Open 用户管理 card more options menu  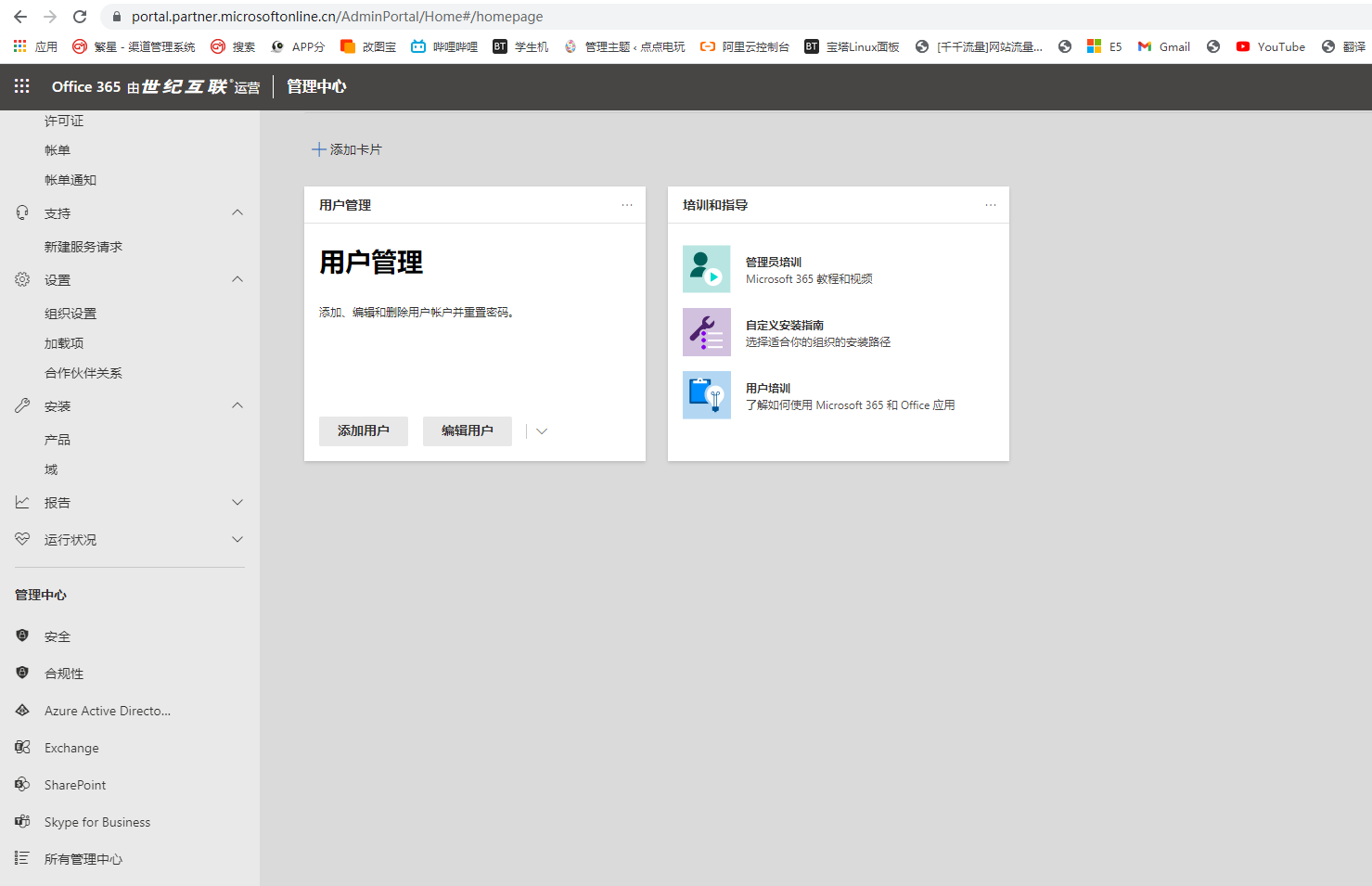pos(627,205)
